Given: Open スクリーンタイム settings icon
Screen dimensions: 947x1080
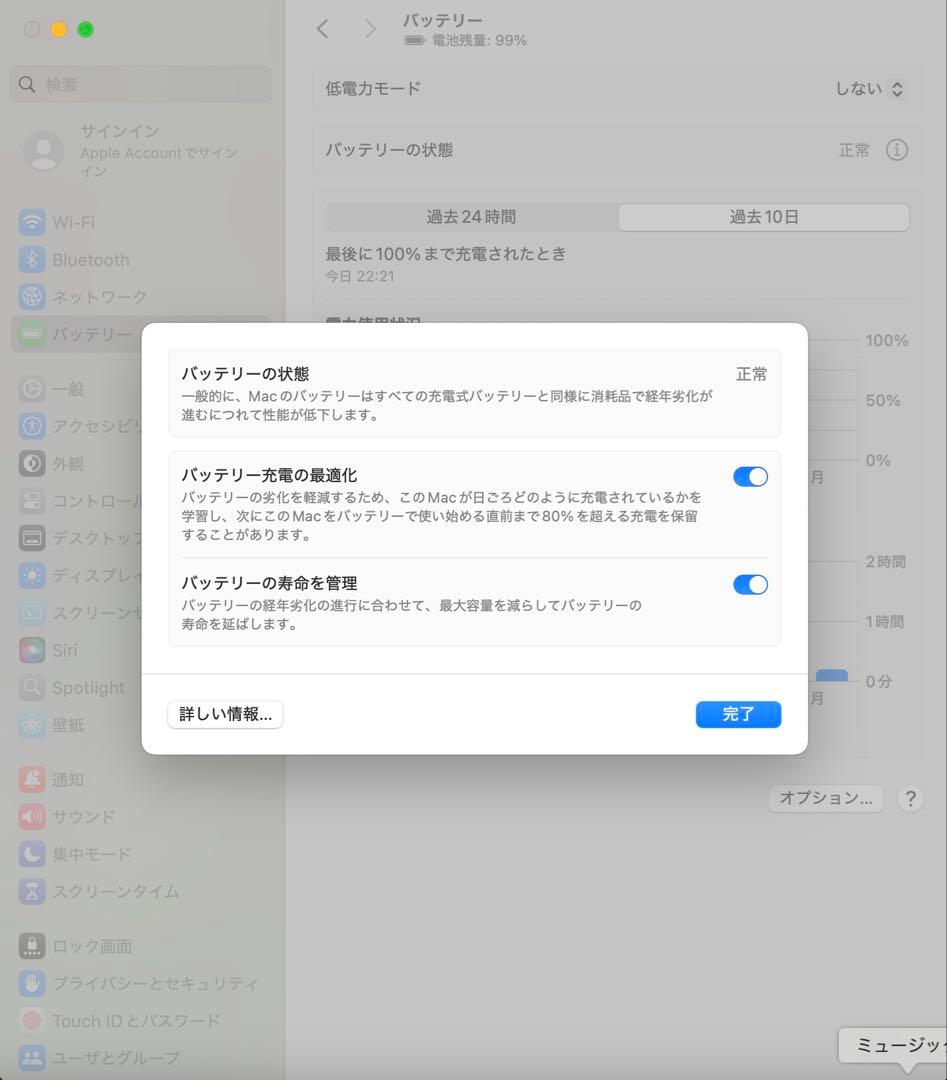Looking at the screenshot, I should pos(31,891).
